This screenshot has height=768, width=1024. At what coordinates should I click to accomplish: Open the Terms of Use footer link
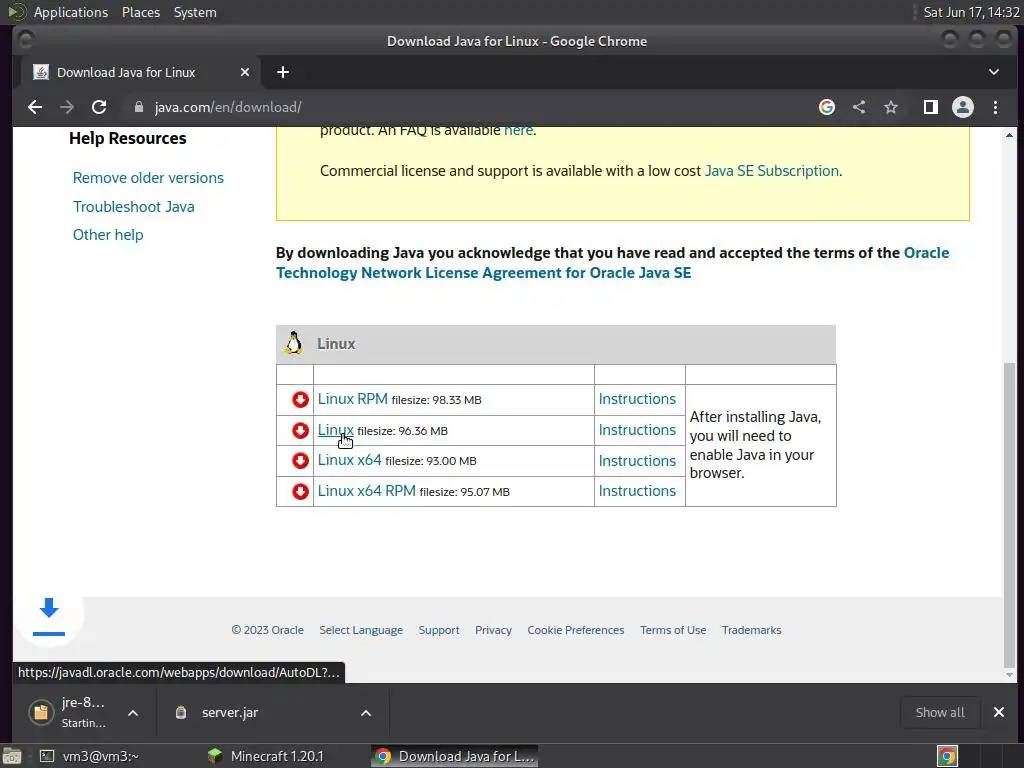tap(673, 630)
